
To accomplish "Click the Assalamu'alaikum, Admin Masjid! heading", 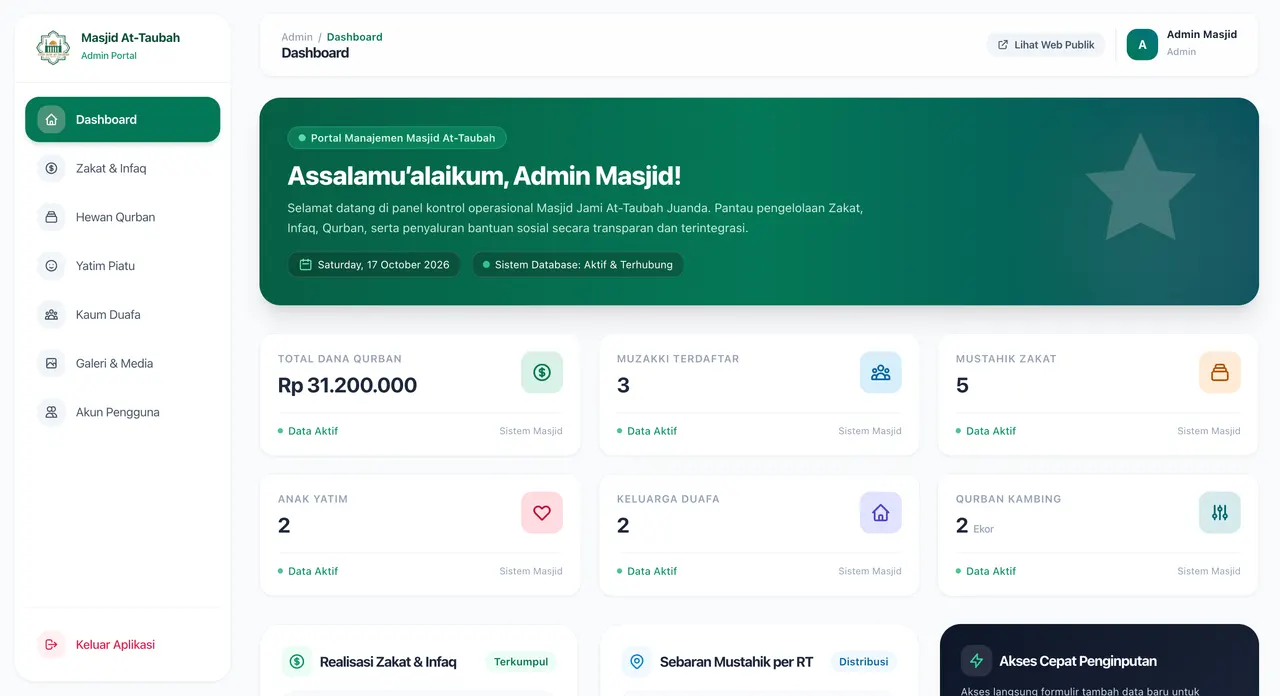I will [x=484, y=176].
